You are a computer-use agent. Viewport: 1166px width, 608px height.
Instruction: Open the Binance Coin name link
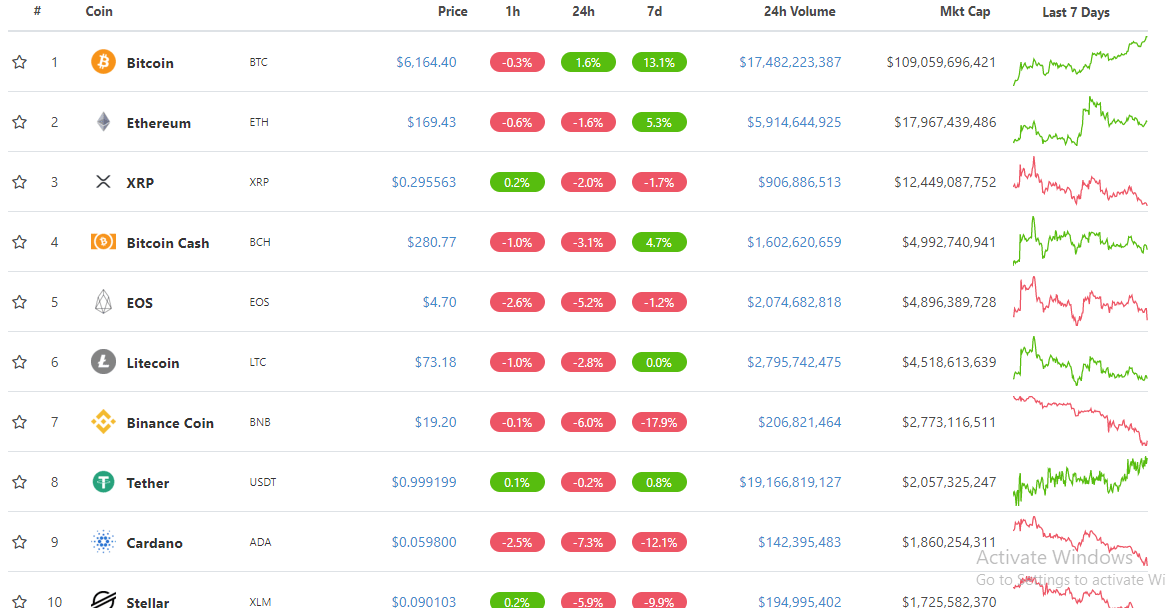170,423
